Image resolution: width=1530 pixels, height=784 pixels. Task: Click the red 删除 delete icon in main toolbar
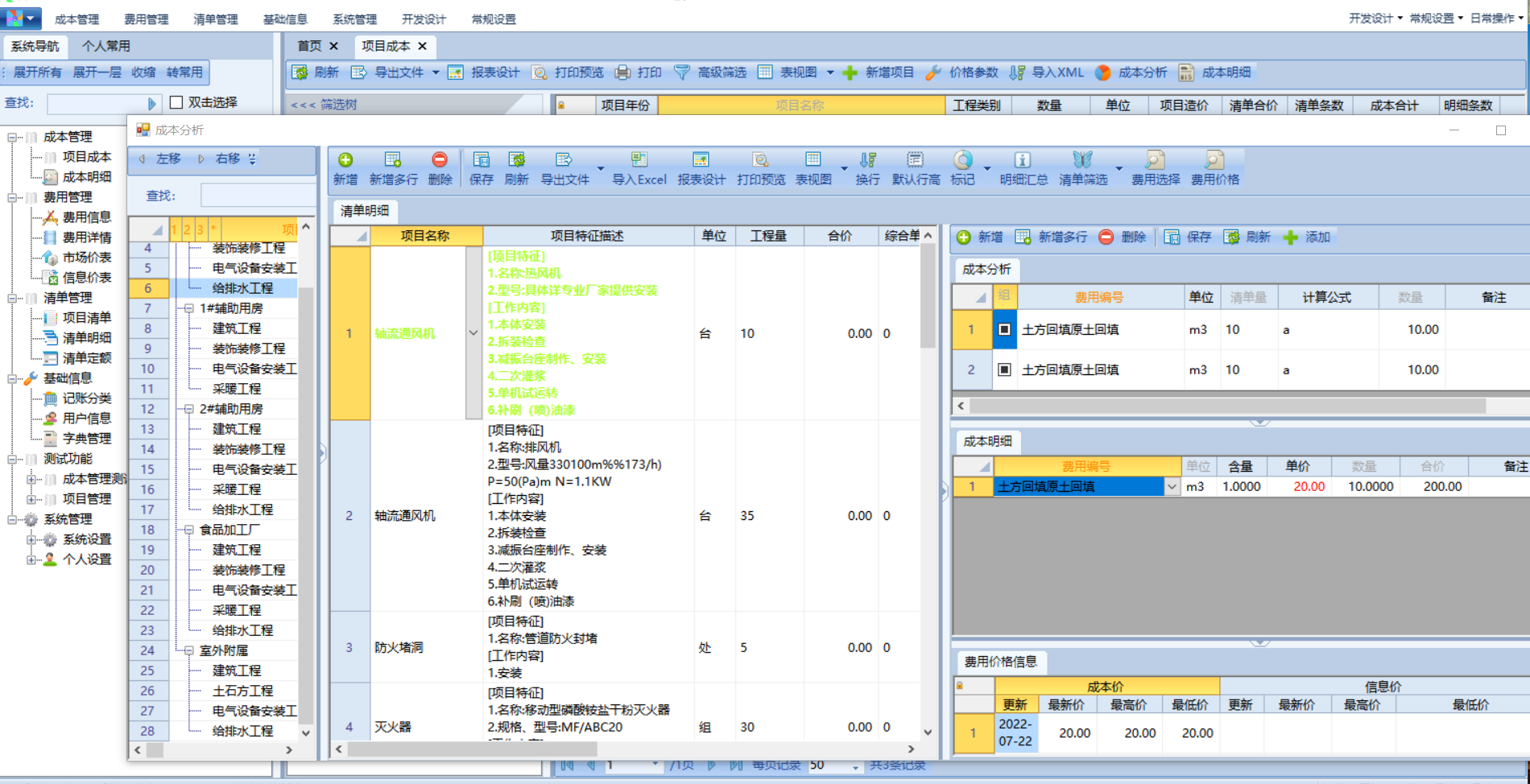(440, 160)
